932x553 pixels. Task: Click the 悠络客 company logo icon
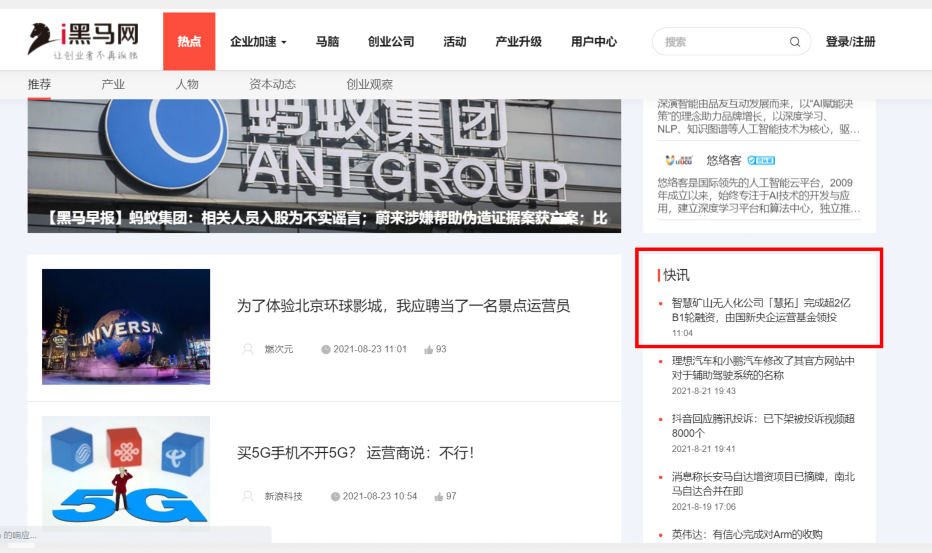(679, 160)
